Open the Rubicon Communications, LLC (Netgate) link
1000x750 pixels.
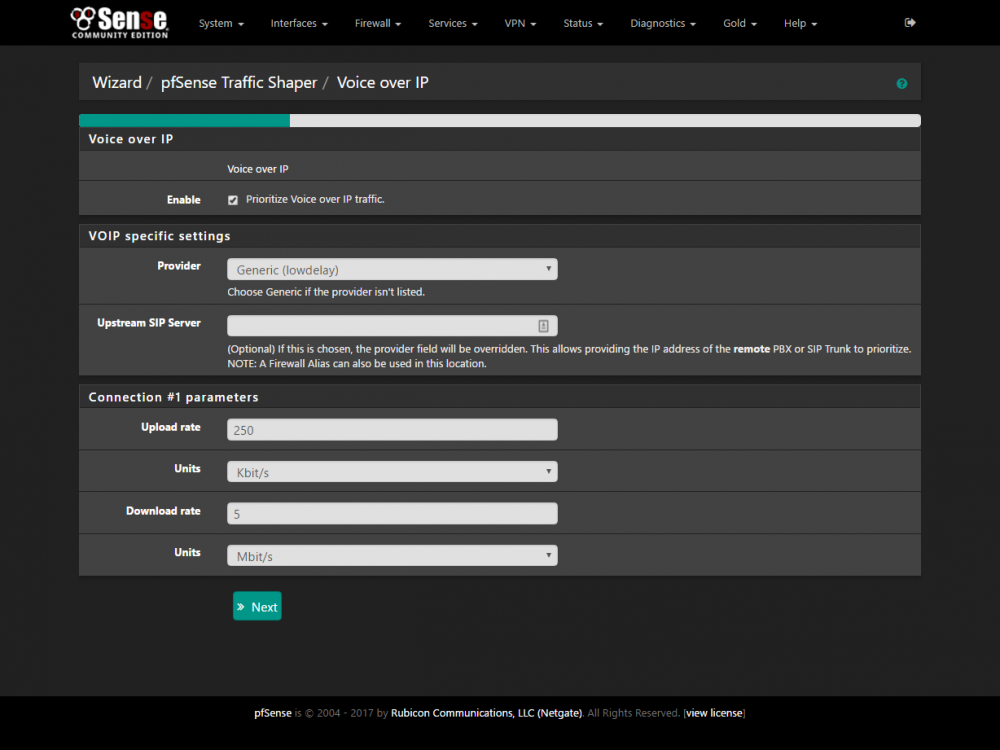pyautogui.click(x=486, y=713)
